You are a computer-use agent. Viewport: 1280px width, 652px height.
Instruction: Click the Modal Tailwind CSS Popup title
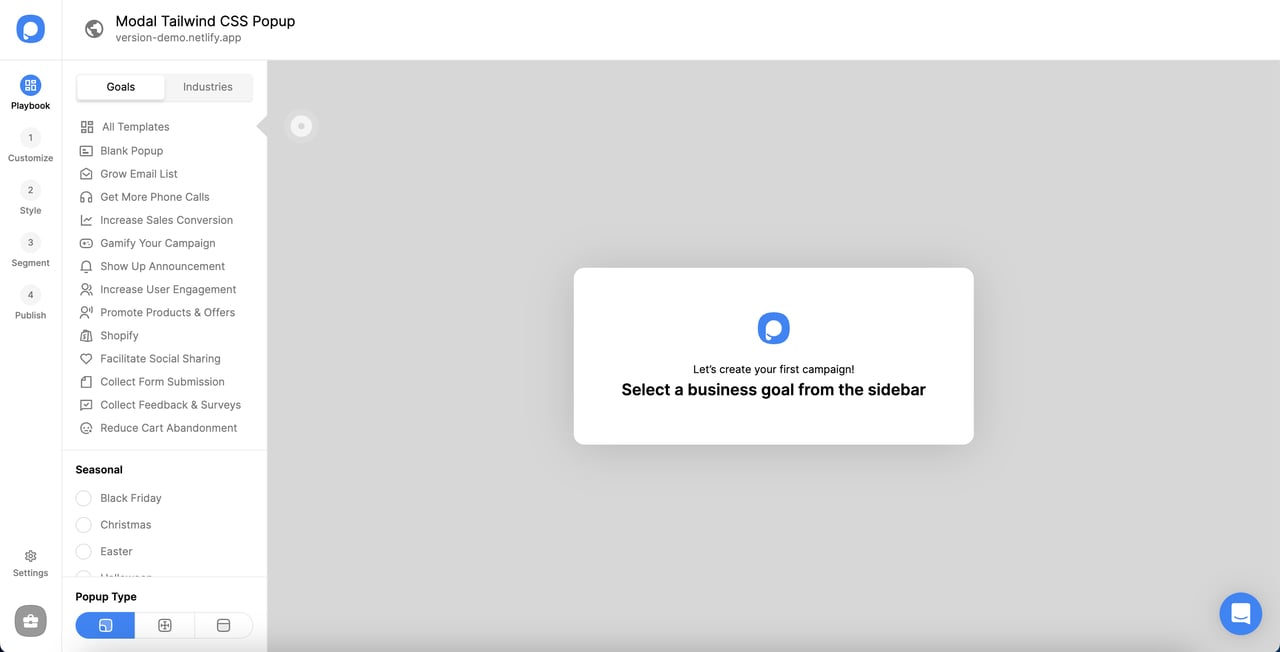(x=205, y=21)
